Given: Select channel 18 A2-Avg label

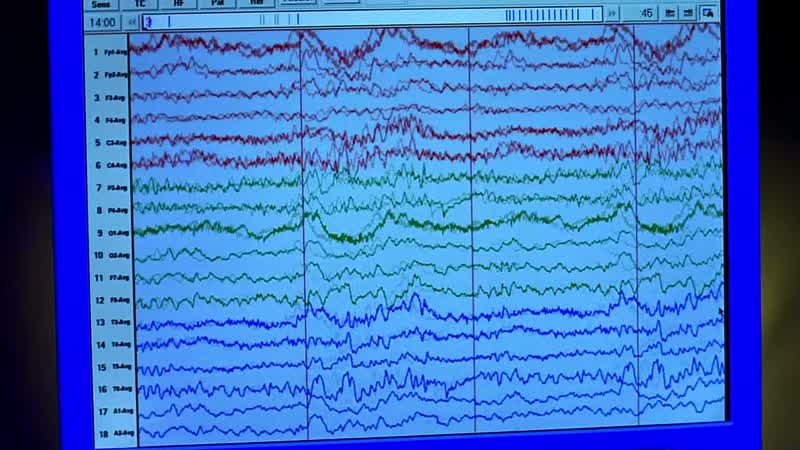Looking at the screenshot, I should pos(116,433).
